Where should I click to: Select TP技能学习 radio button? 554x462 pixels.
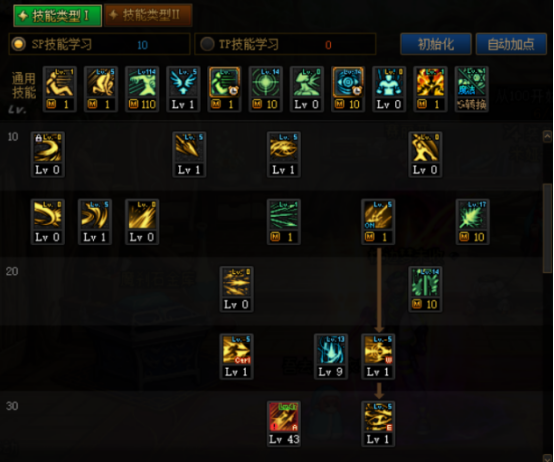click(207, 44)
